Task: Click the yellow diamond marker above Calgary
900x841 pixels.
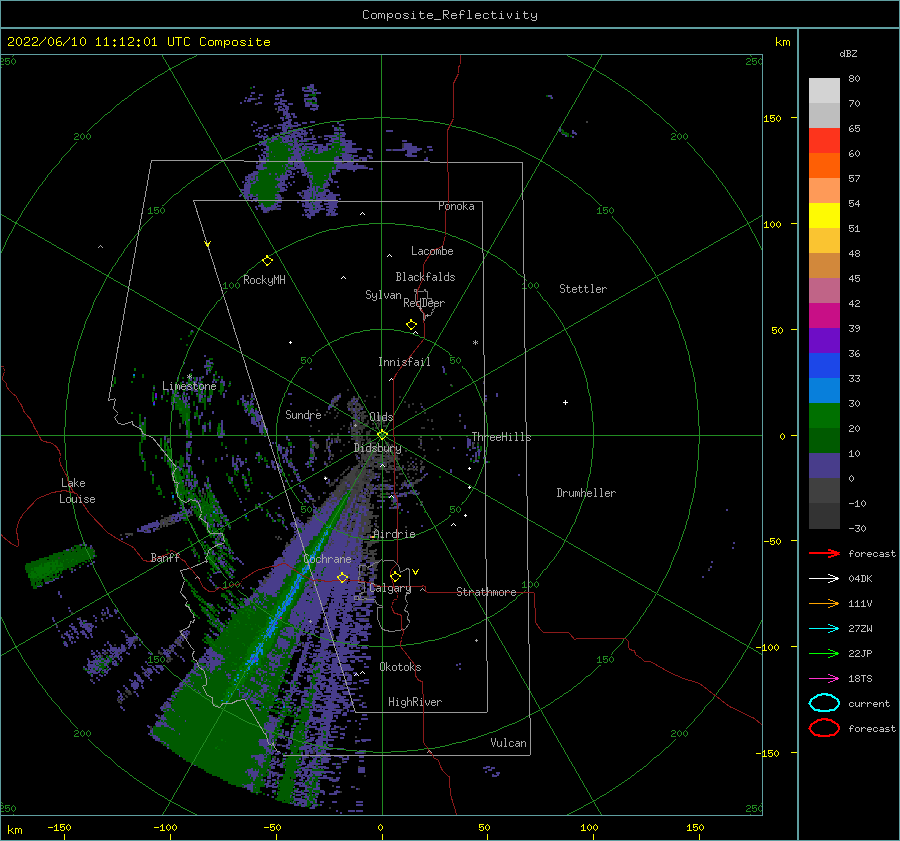Action: click(x=395, y=576)
